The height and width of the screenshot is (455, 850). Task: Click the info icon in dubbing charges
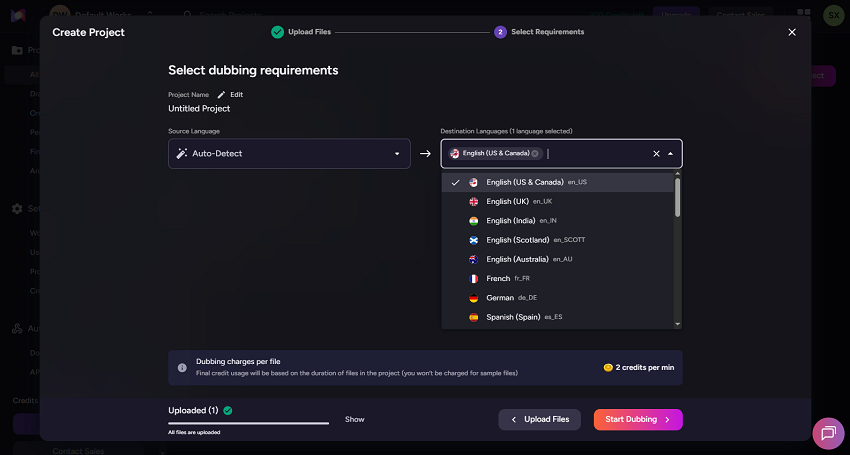coord(182,368)
